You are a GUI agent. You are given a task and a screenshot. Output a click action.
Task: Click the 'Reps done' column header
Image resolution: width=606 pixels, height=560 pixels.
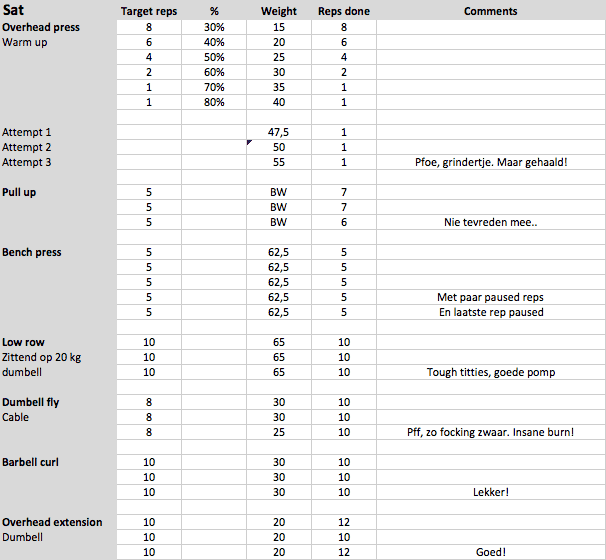(343, 11)
